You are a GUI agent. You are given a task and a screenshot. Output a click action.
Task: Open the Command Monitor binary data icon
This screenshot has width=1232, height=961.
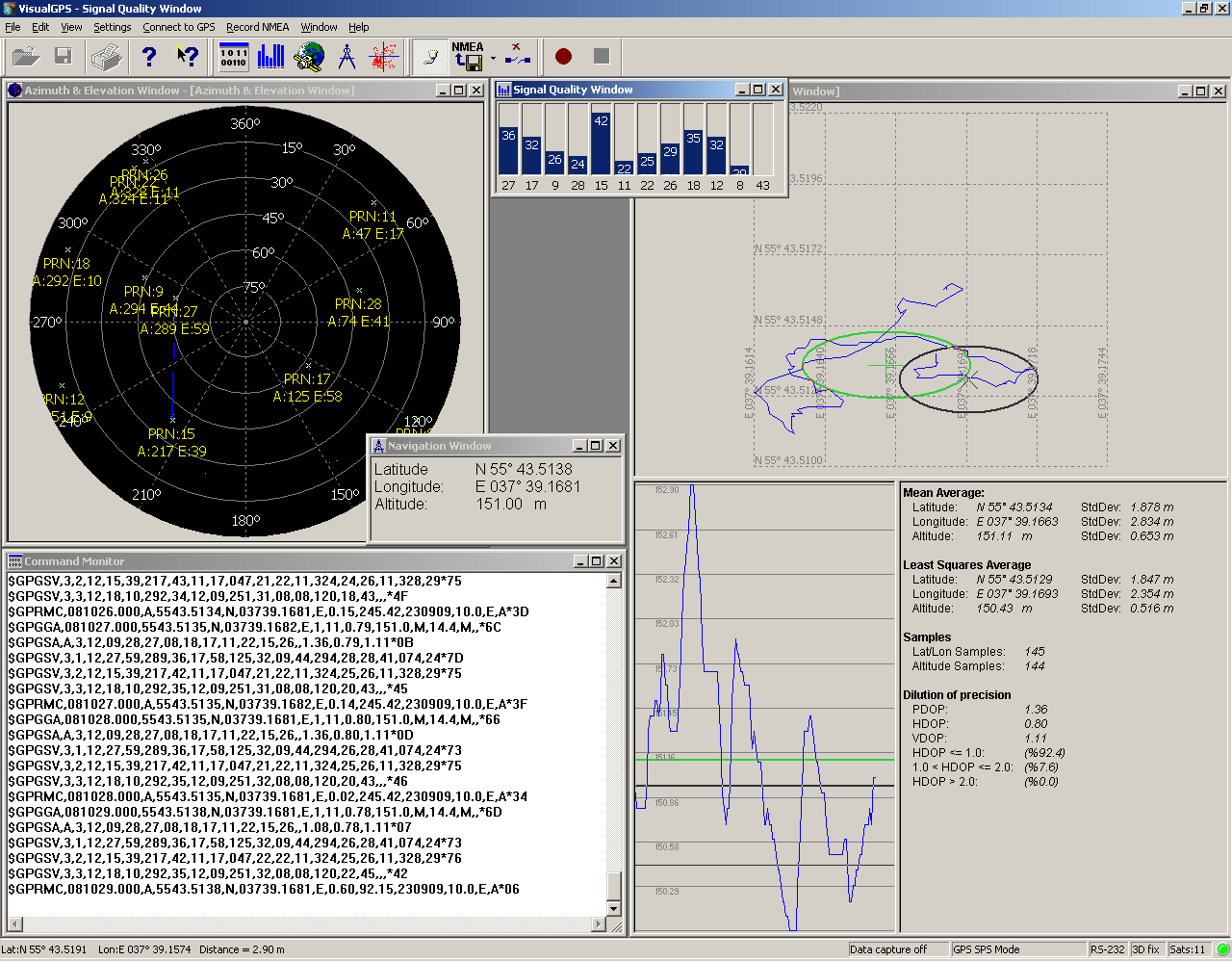[x=234, y=57]
